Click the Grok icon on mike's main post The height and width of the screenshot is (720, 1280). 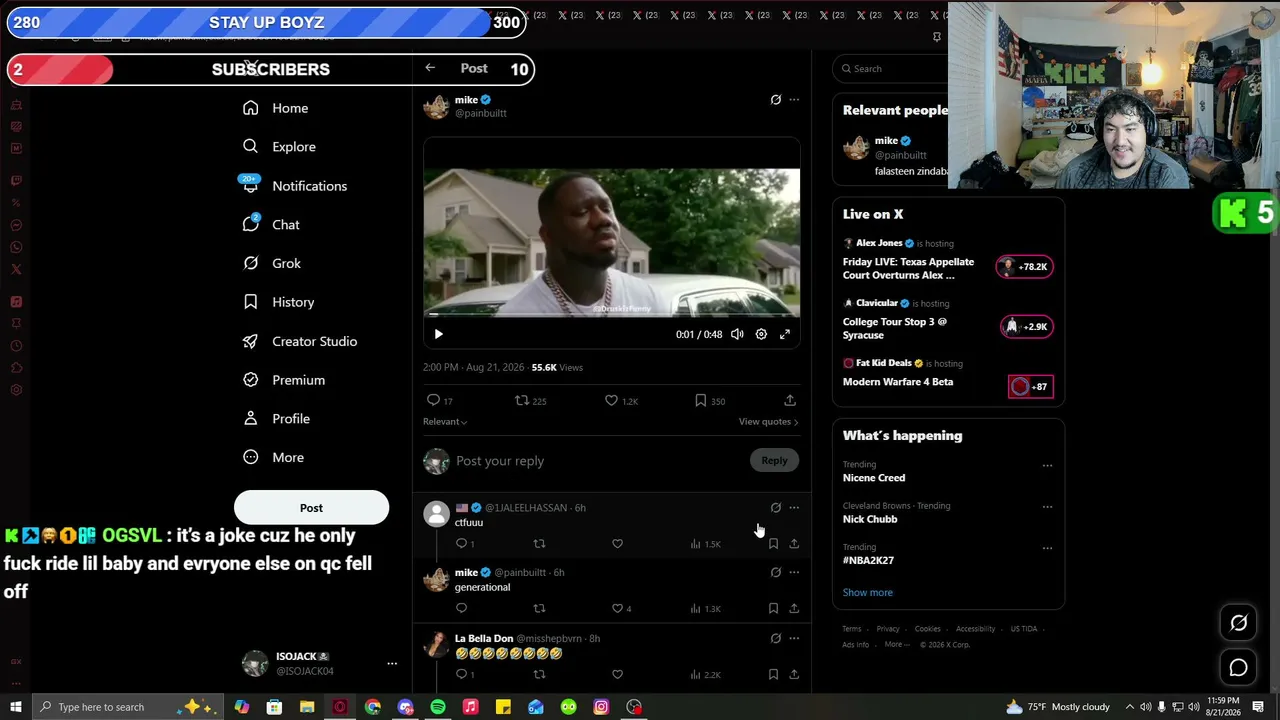pyautogui.click(x=776, y=100)
